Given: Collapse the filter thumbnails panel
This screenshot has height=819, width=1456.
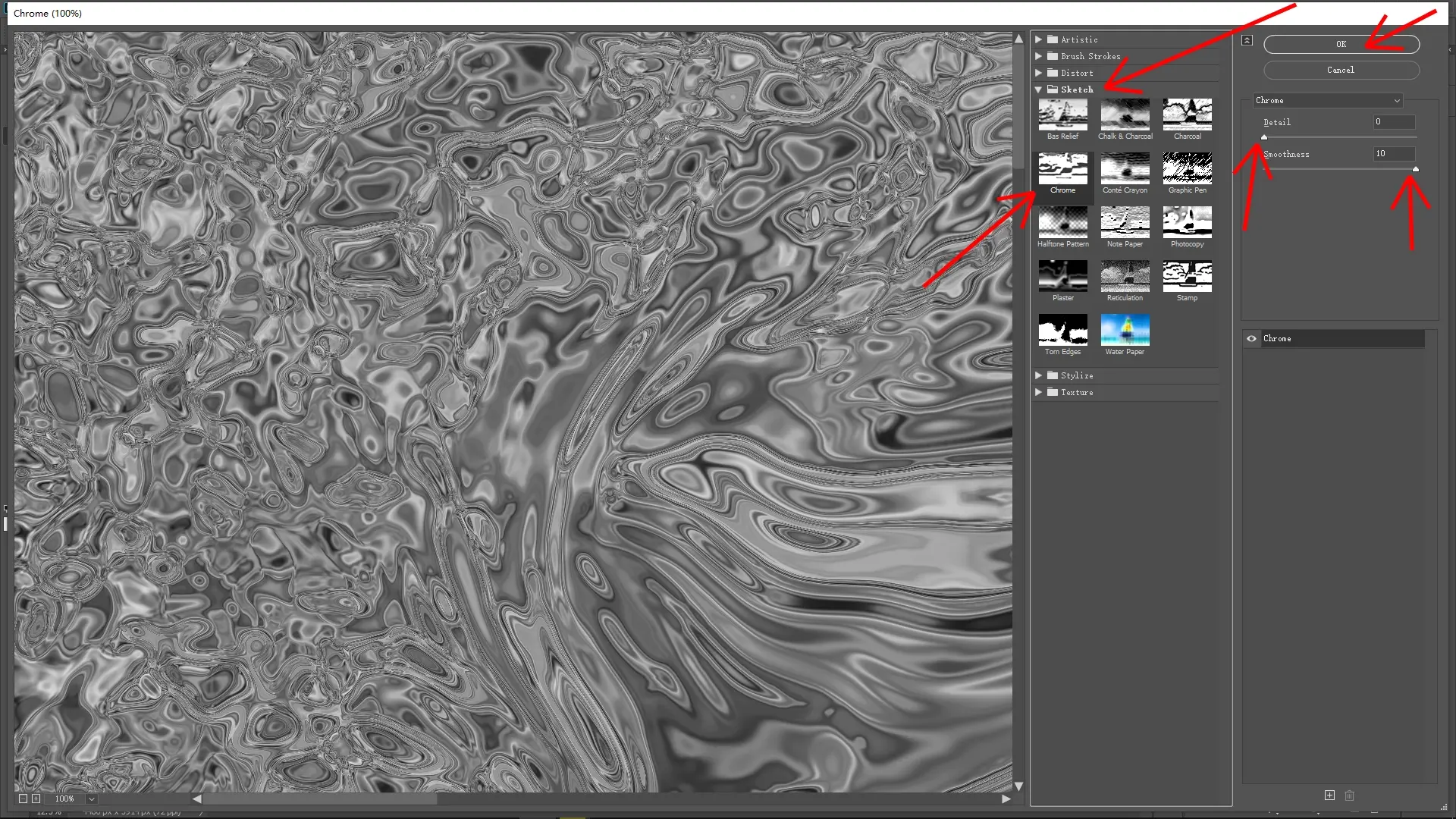Looking at the screenshot, I should [x=1246, y=39].
